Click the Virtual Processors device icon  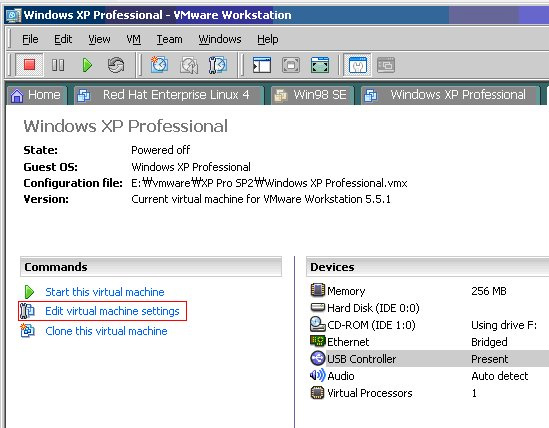[x=318, y=392]
